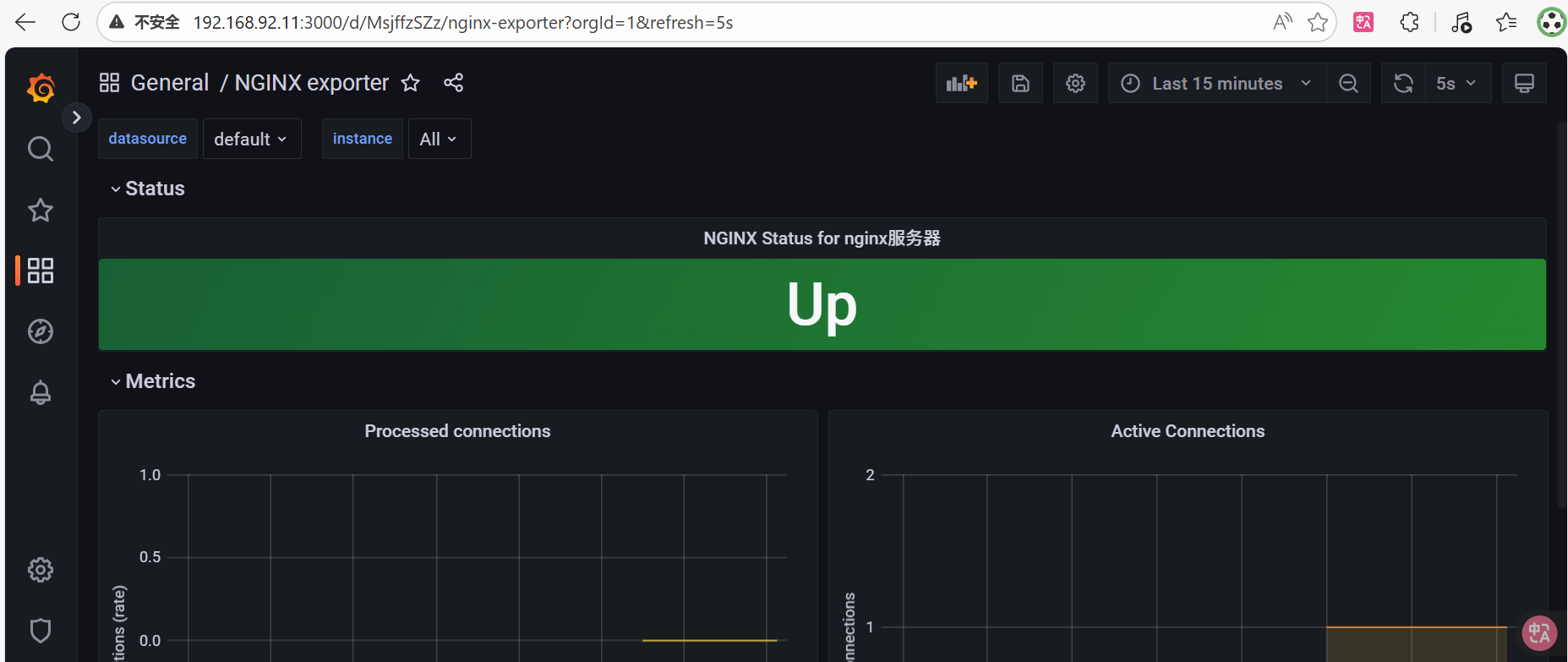Image resolution: width=1568 pixels, height=662 pixels.
Task: Open the Search dashboards icon
Action: coord(41,149)
